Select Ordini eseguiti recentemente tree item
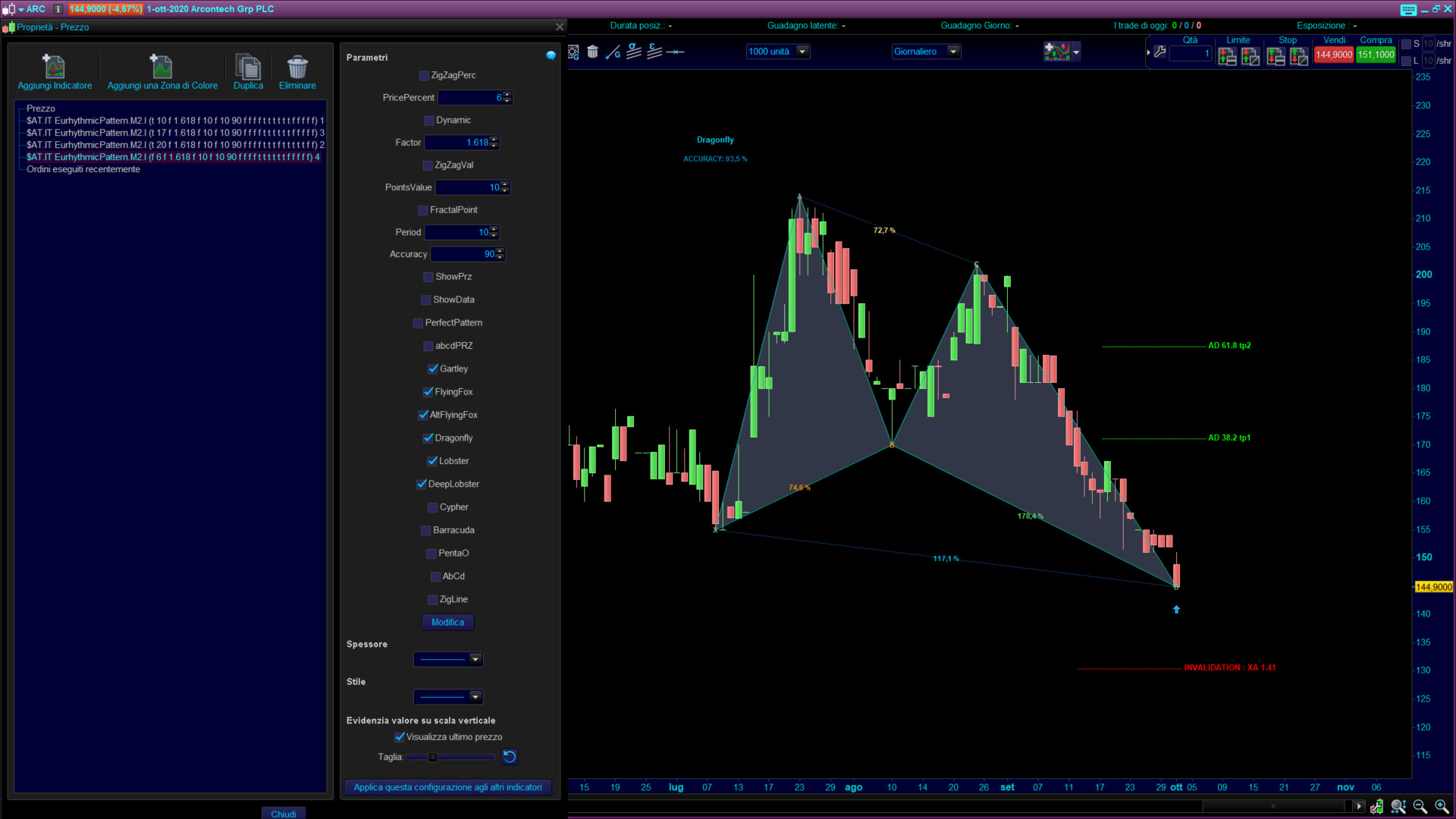 pyautogui.click(x=83, y=169)
